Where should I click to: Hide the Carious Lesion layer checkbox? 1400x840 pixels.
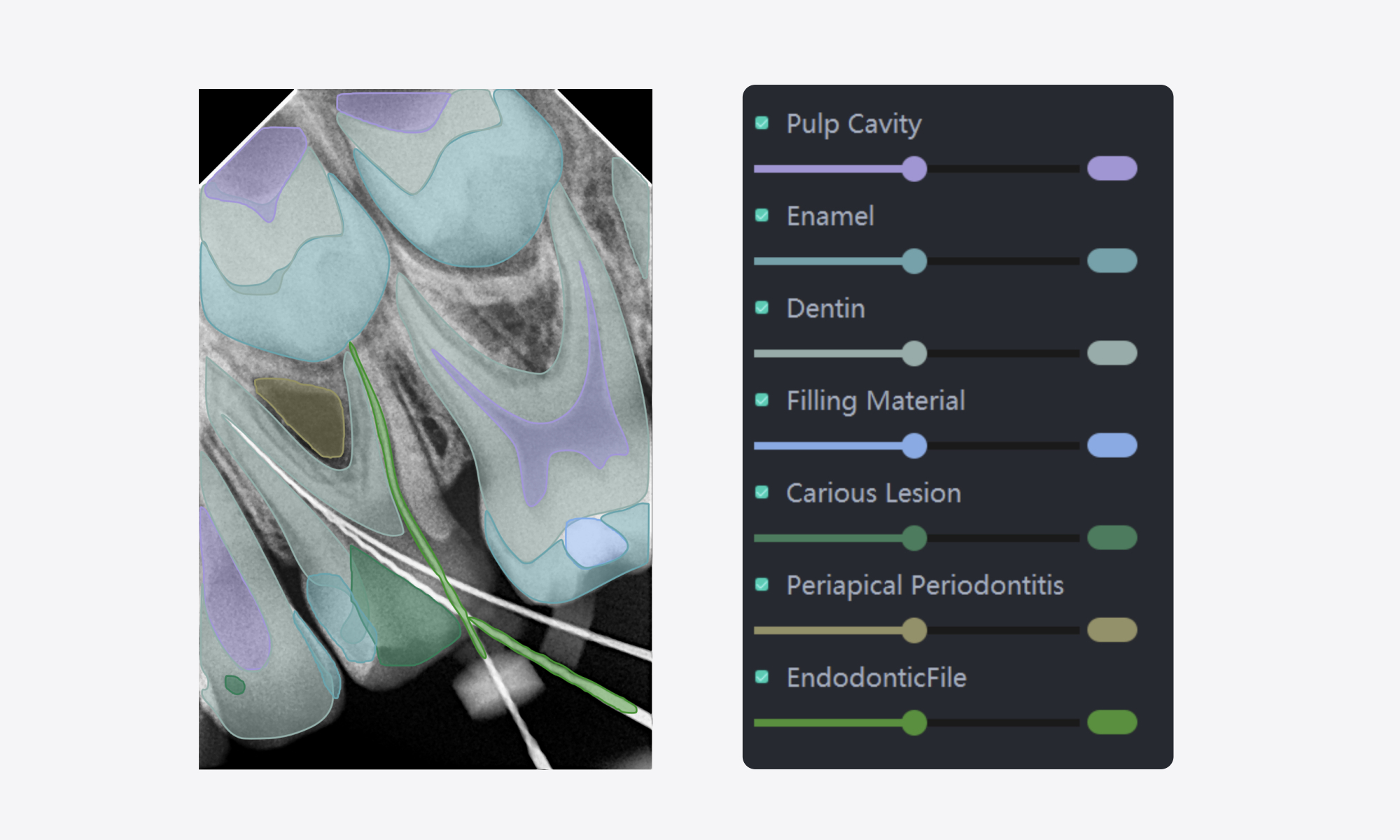tap(762, 492)
